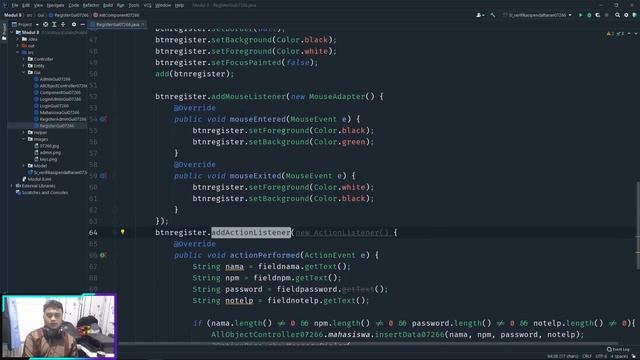
Task: Open Search Everywhere magnifier icon
Action: coord(618,15)
